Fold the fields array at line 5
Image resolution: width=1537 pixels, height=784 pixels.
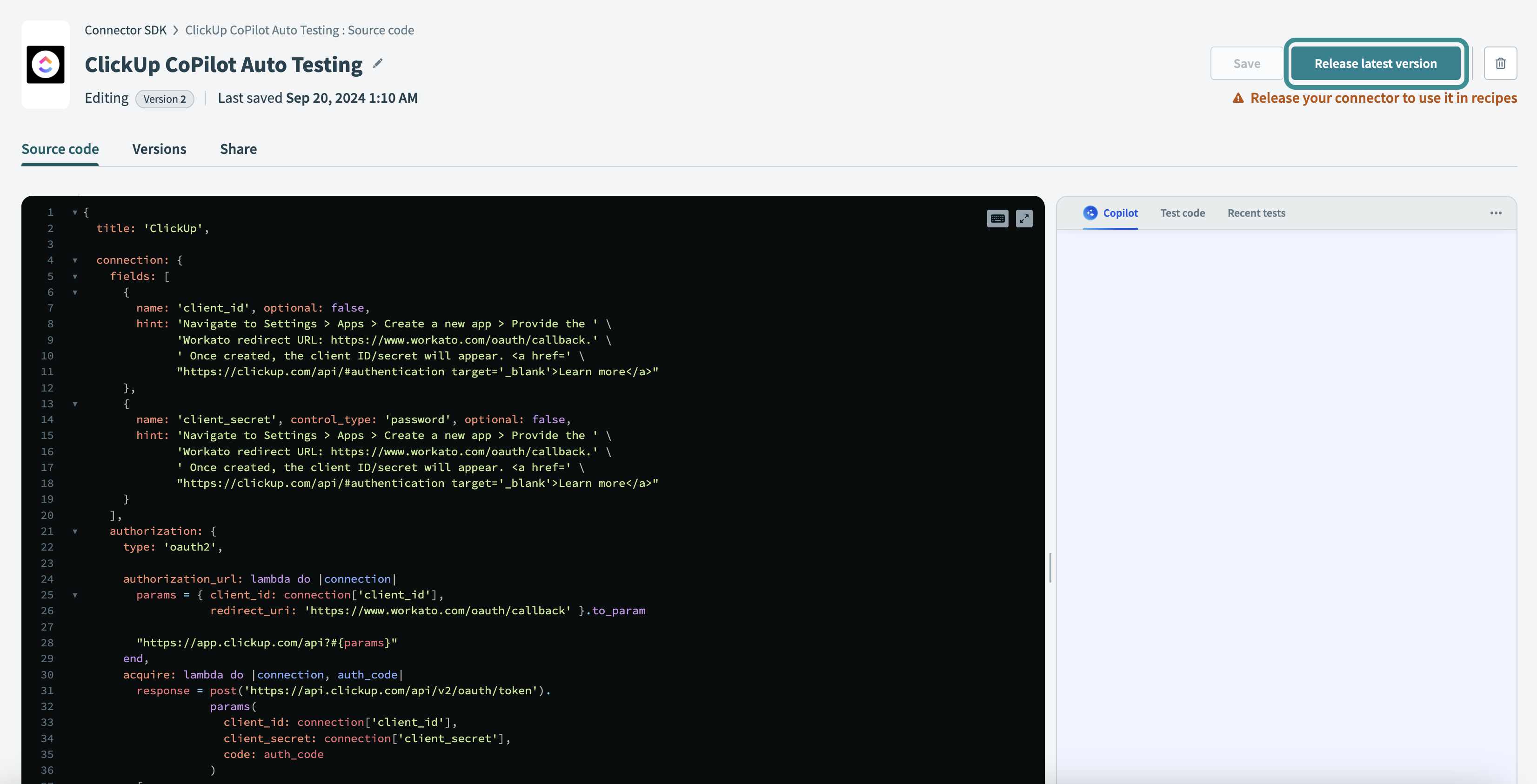point(75,277)
